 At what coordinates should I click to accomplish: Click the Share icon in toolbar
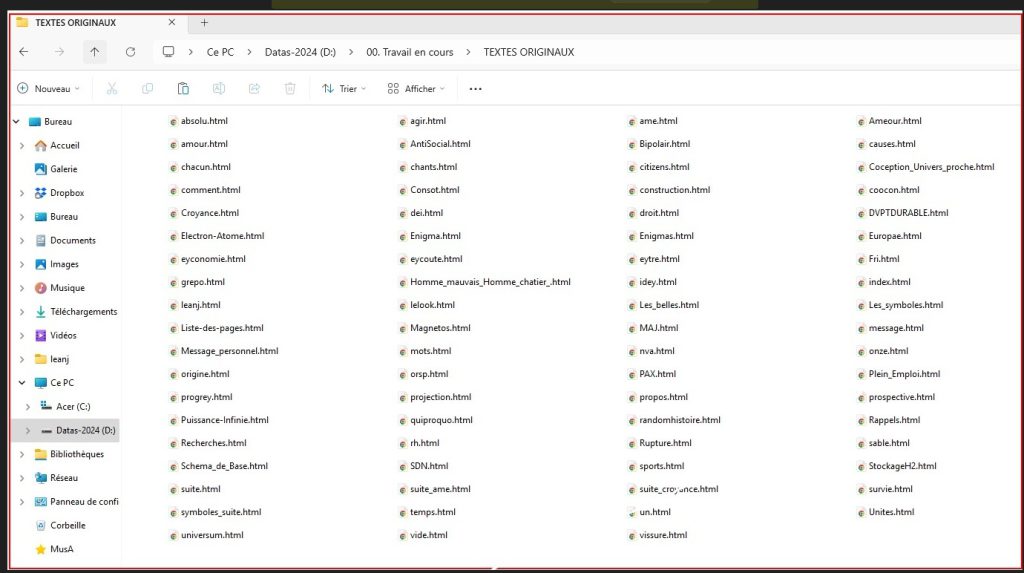tap(254, 89)
